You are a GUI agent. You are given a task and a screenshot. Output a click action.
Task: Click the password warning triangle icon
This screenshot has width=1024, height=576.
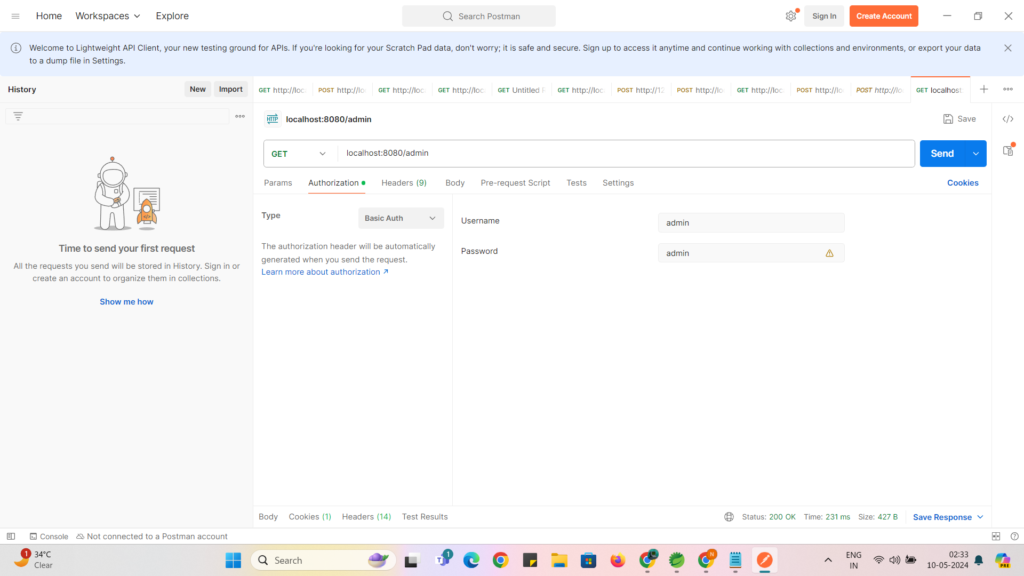(x=829, y=253)
